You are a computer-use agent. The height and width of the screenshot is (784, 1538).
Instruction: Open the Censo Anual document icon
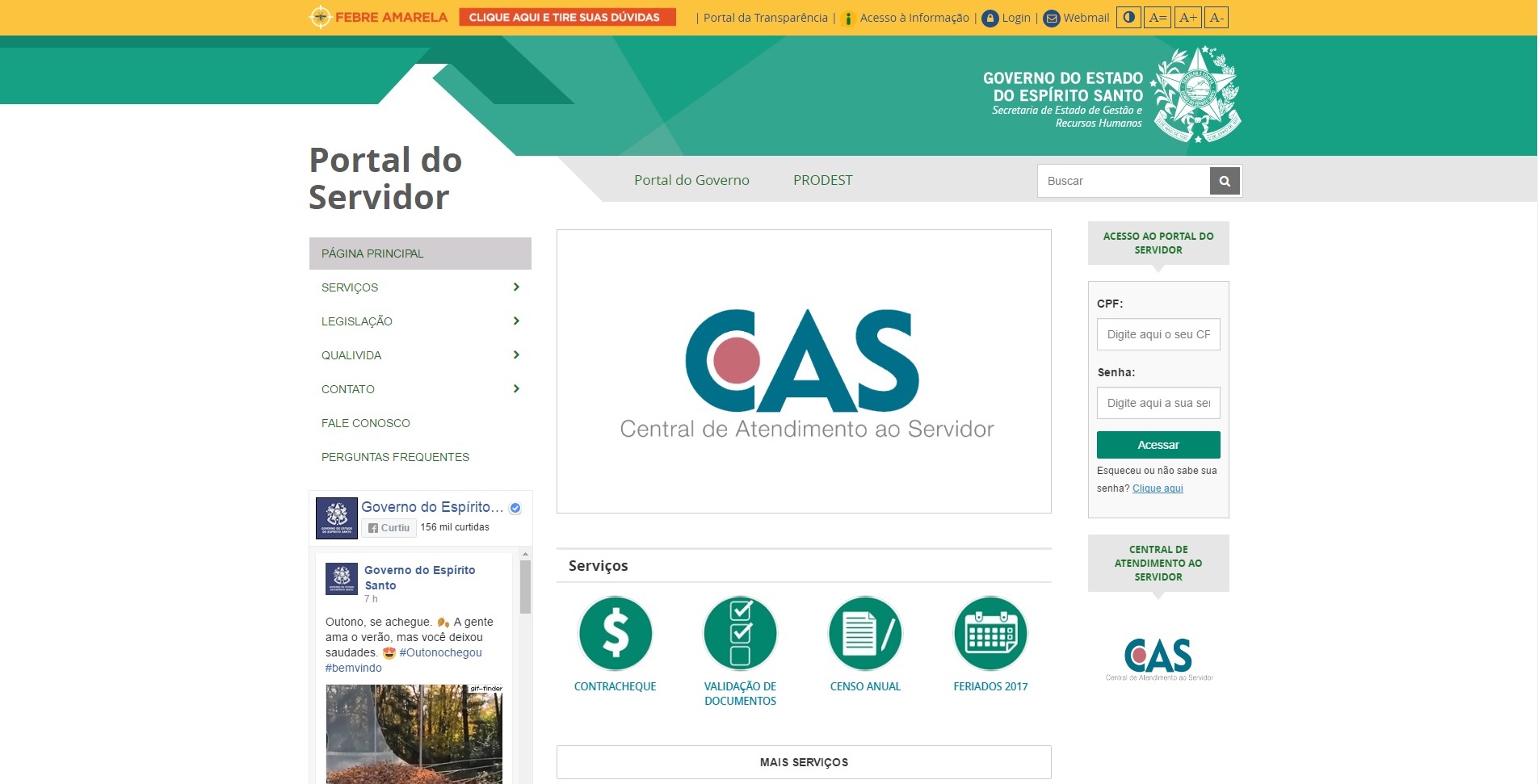click(x=865, y=634)
